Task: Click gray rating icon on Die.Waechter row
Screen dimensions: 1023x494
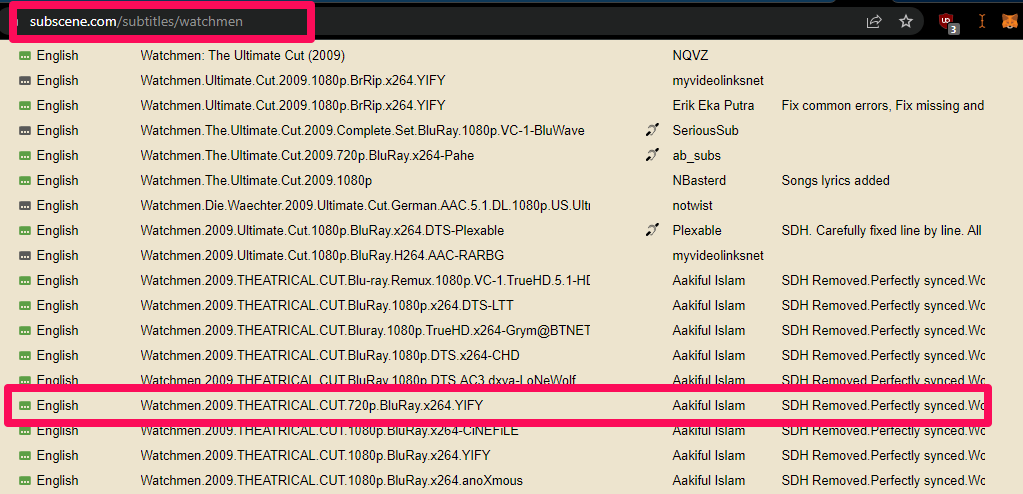Action: coord(25,206)
